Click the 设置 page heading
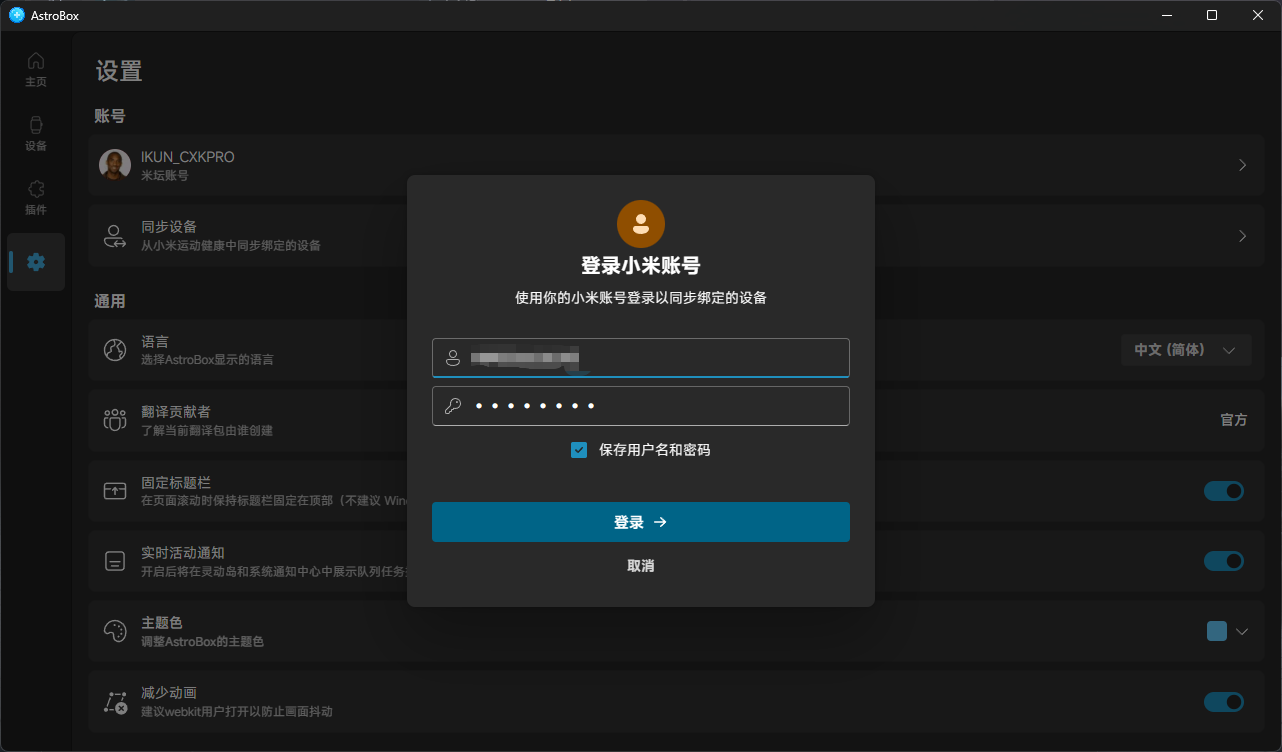 (x=119, y=71)
